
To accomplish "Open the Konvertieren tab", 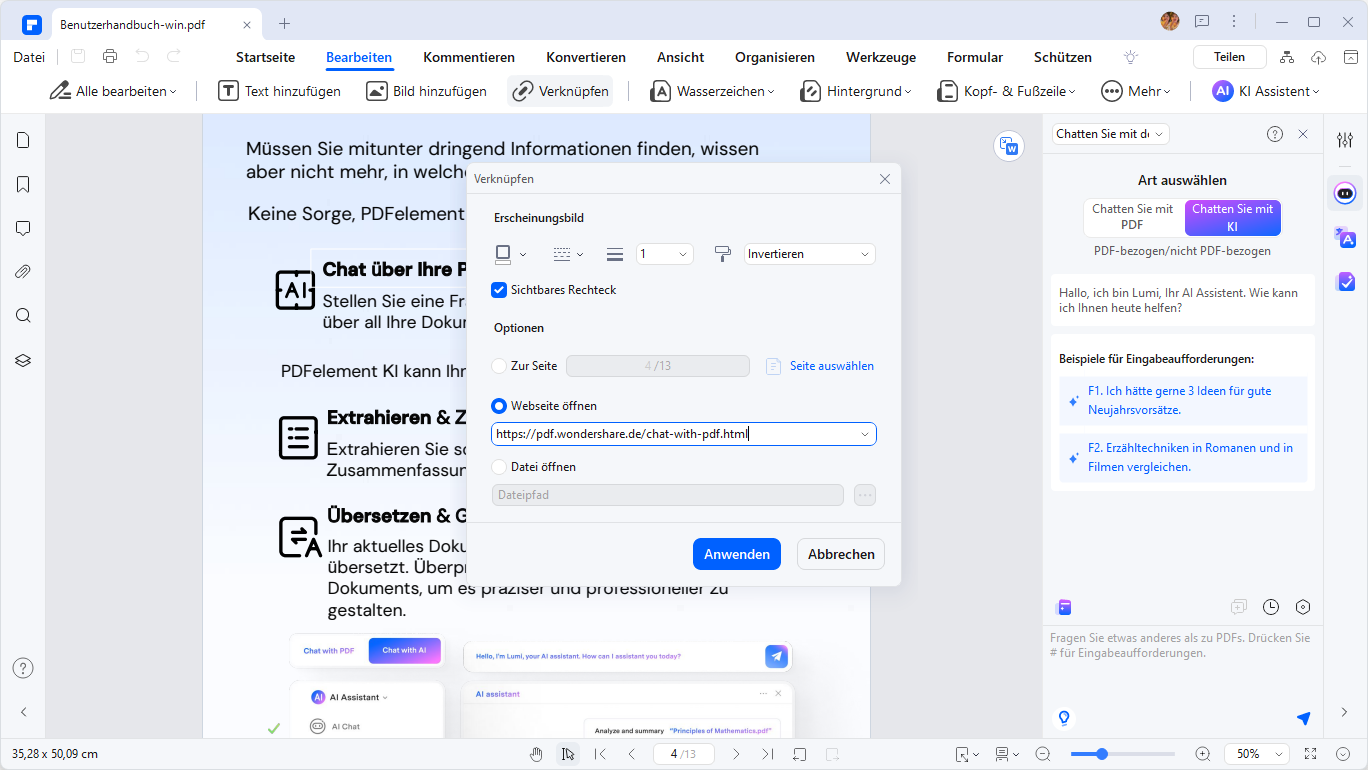I will click(586, 57).
